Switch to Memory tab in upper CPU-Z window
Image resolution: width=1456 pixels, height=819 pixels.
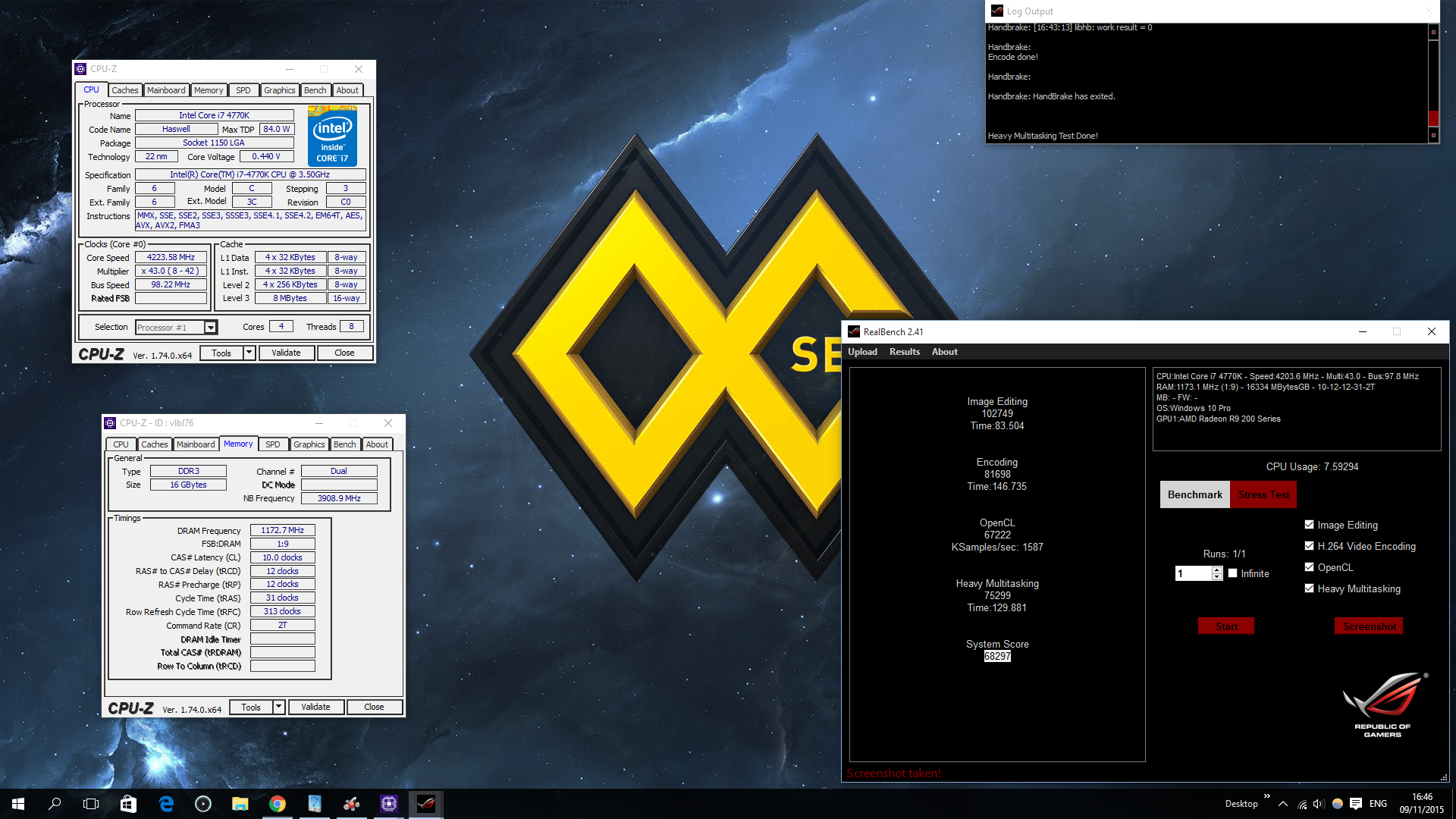pos(209,90)
